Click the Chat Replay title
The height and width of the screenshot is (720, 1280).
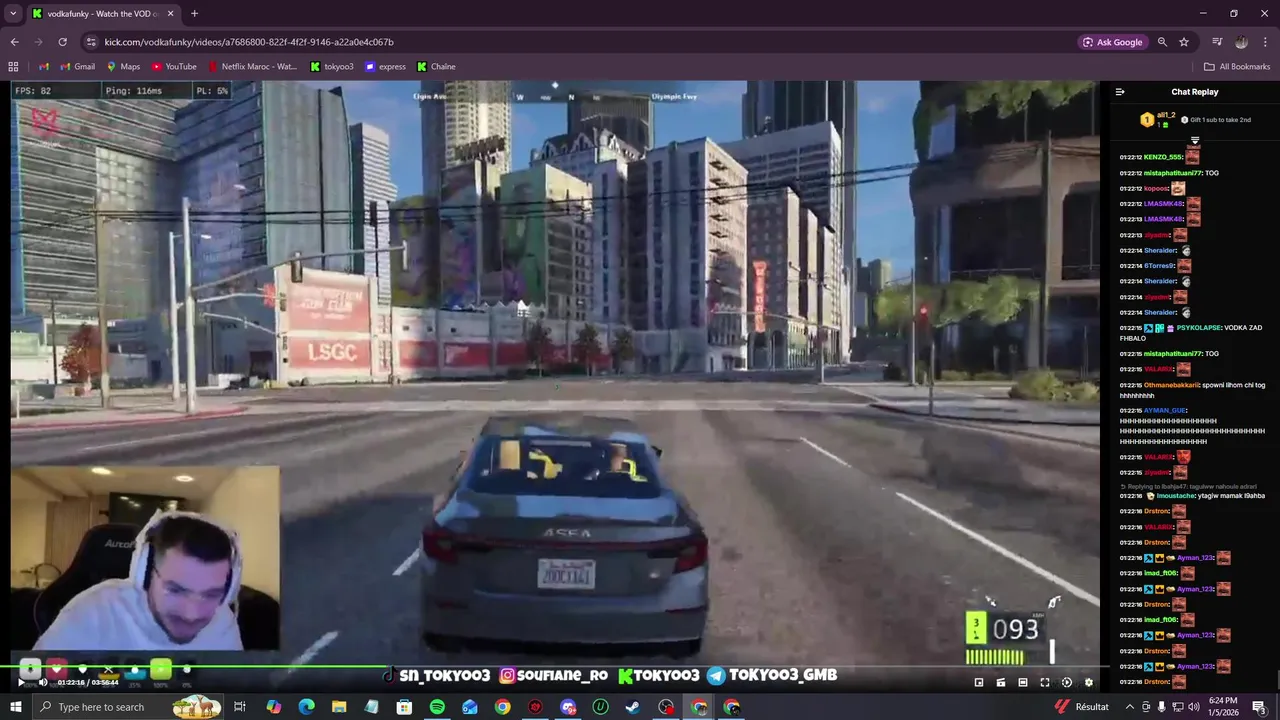(1195, 92)
